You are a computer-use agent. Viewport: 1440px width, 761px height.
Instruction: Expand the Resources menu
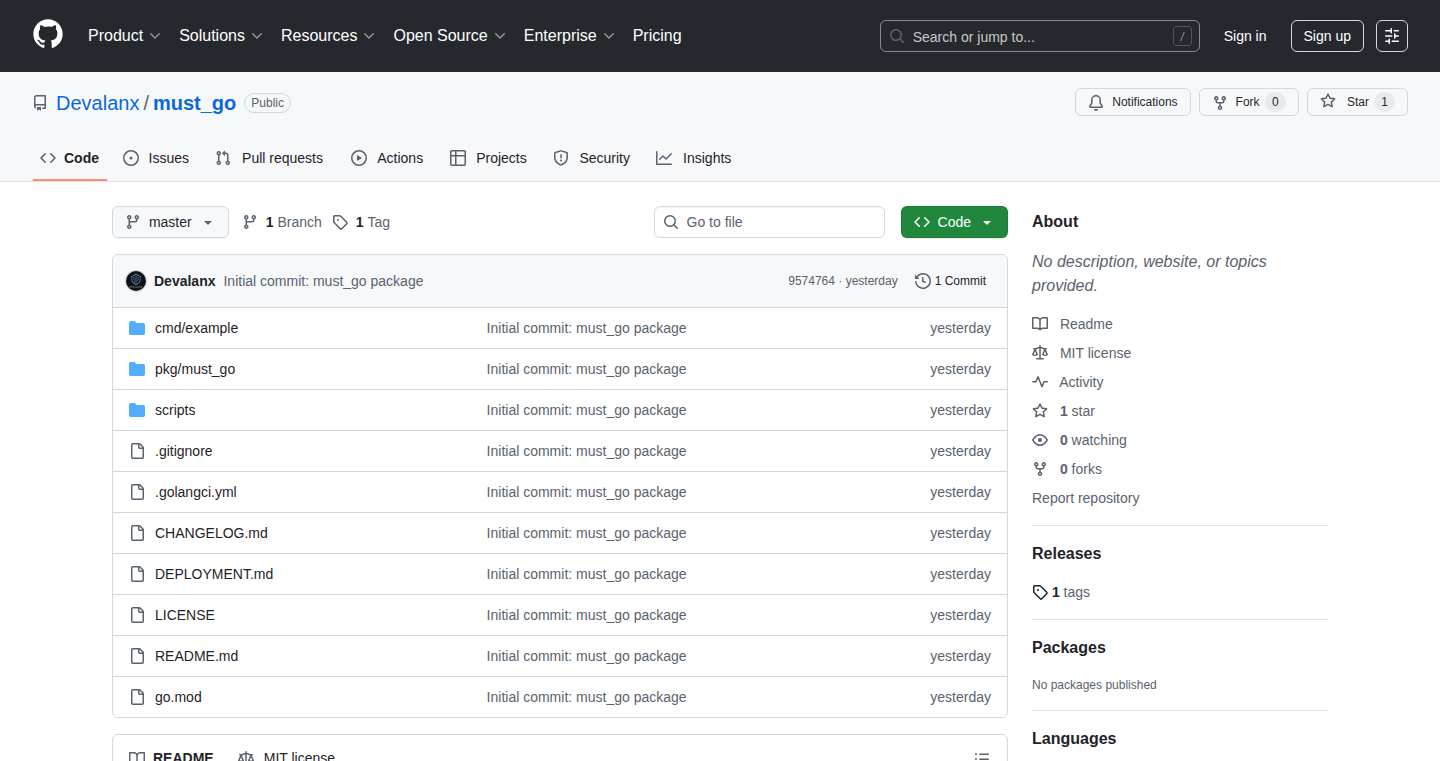coord(328,35)
